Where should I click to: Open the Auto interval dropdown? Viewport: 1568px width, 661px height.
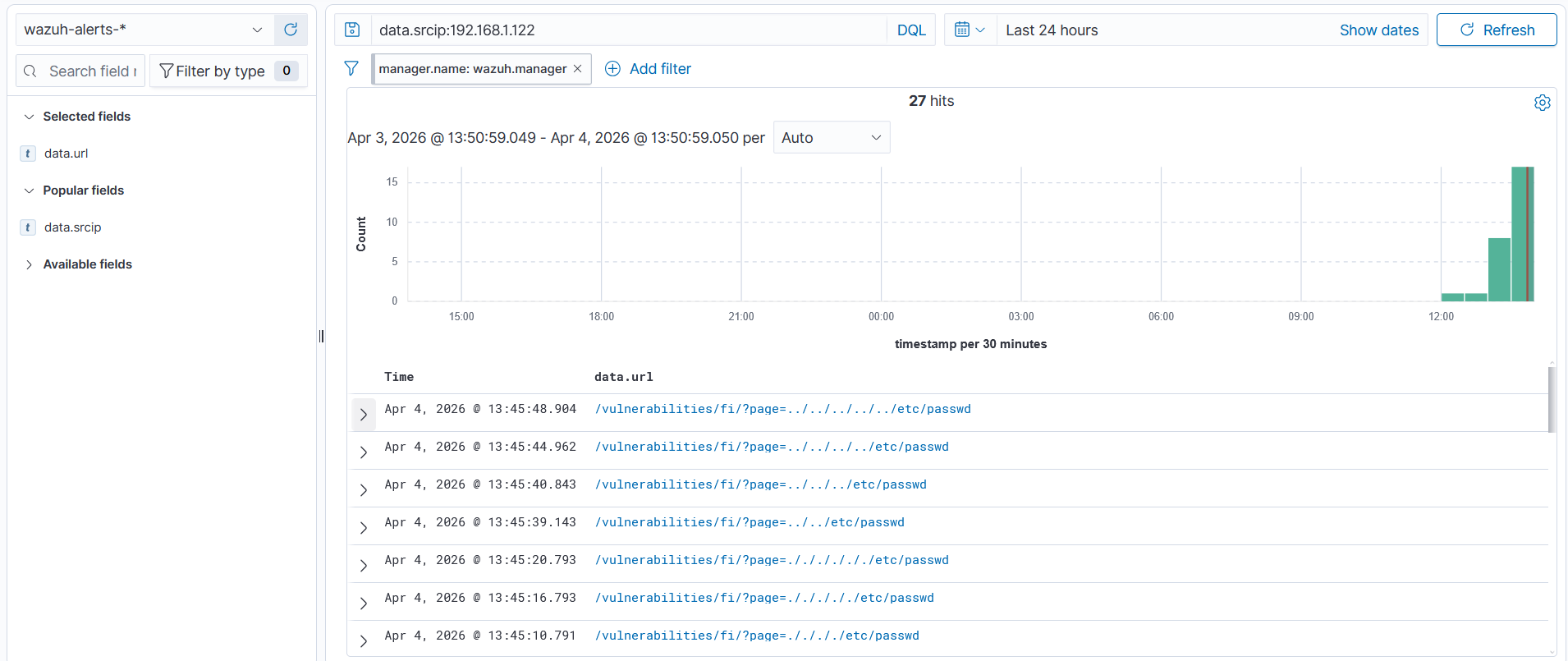[832, 138]
